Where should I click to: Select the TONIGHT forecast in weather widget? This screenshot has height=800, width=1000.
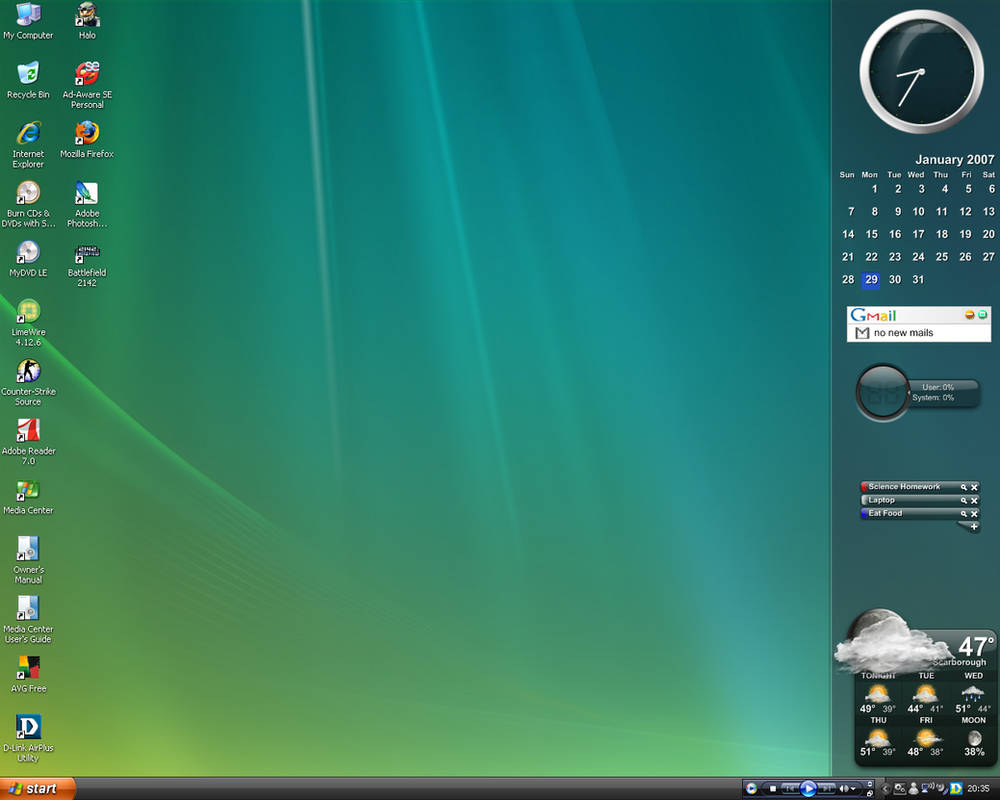pos(878,693)
